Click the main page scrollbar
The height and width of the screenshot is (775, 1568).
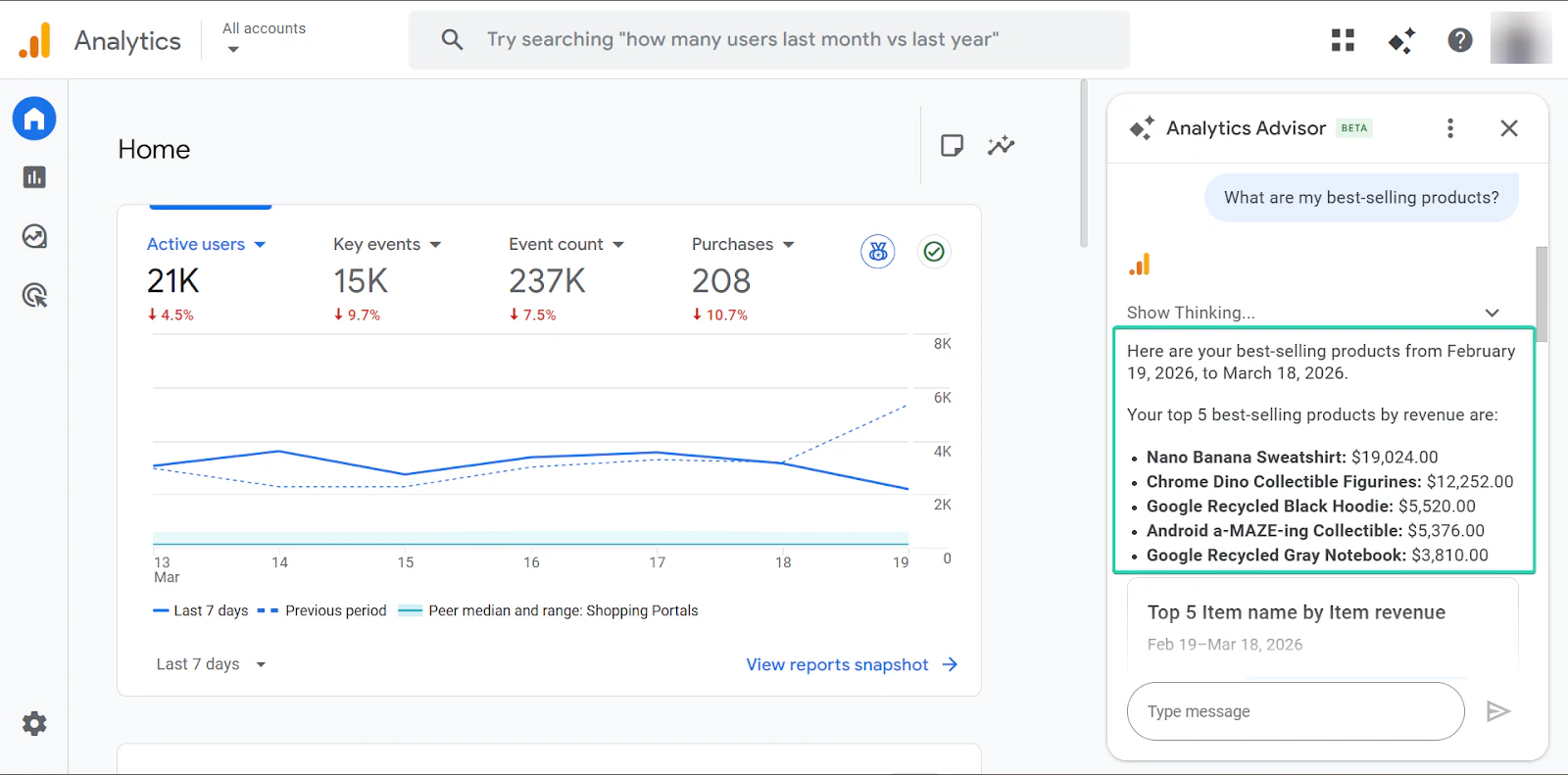click(1084, 164)
